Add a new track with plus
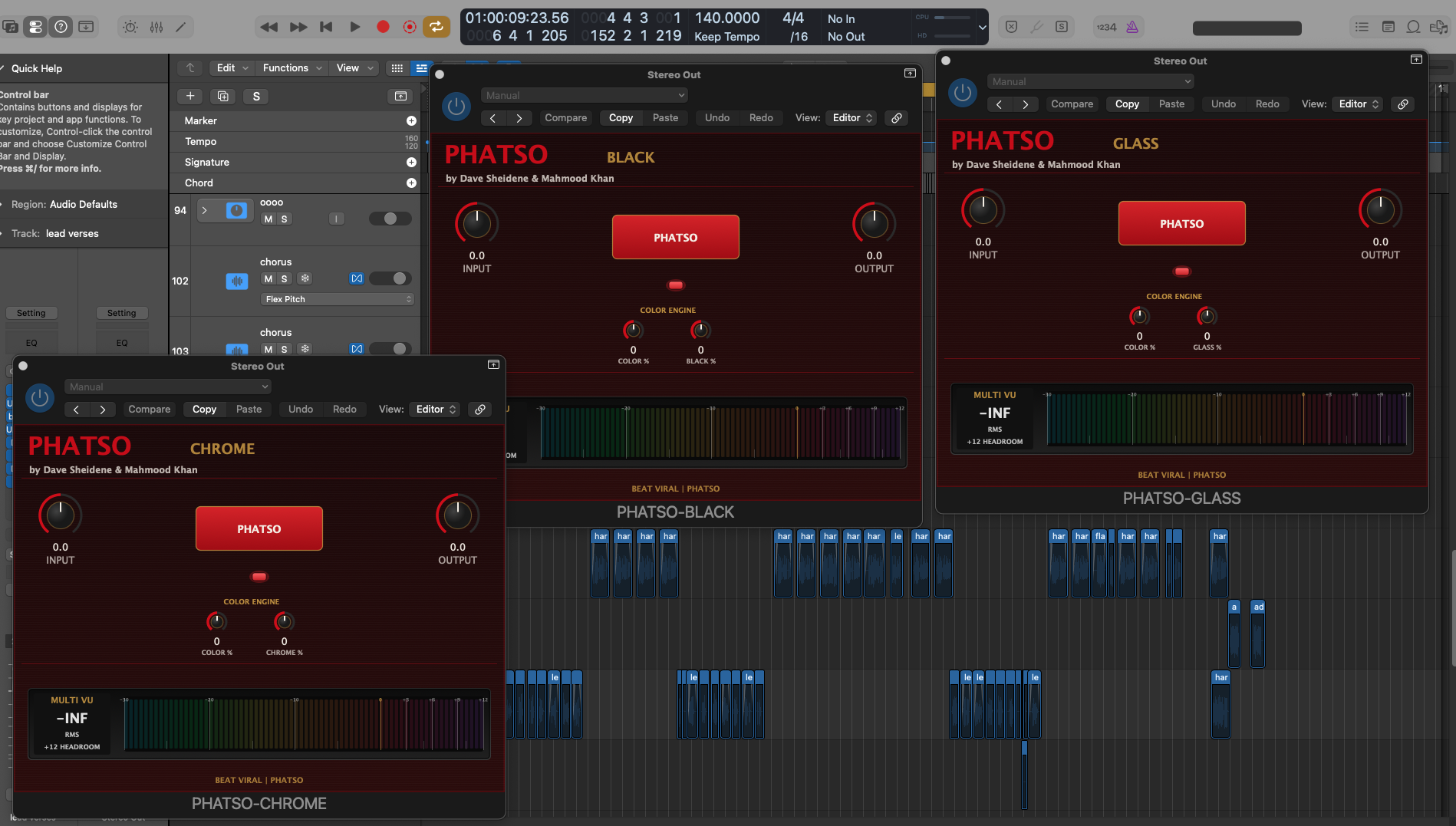The width and height of the screenshot is (1456, 826). click(x=189, y=96)
